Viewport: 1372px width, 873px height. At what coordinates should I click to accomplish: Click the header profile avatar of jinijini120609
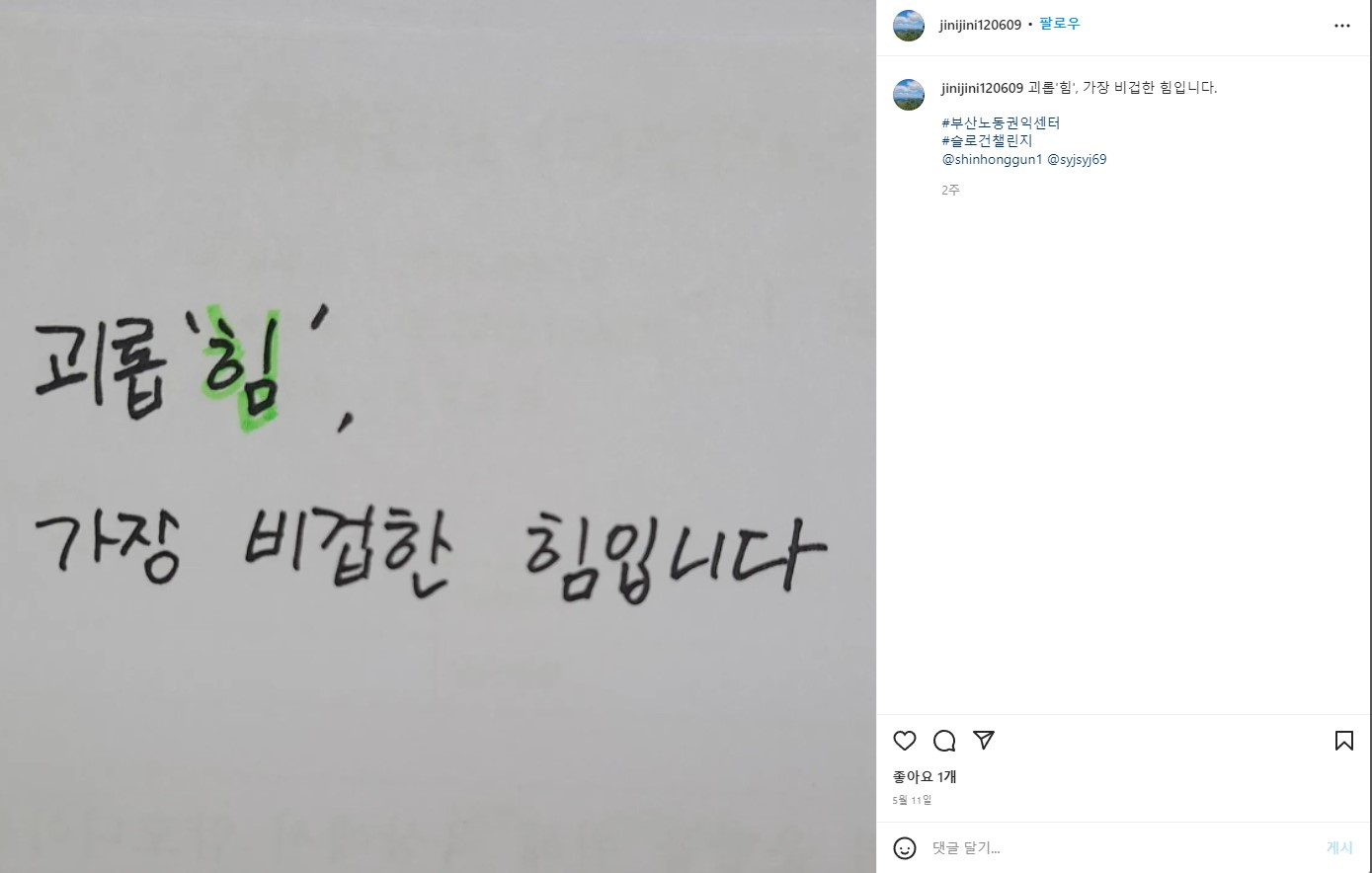click(909, 26)
